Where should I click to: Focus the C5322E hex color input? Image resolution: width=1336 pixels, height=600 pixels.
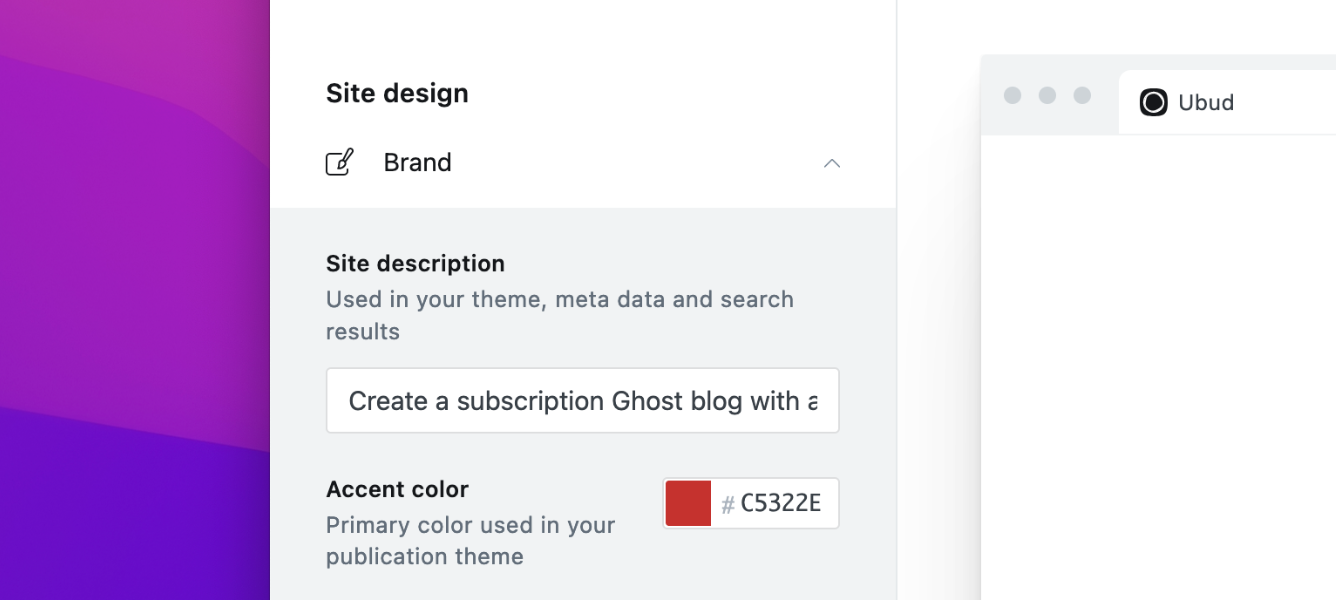pos(780,503)
